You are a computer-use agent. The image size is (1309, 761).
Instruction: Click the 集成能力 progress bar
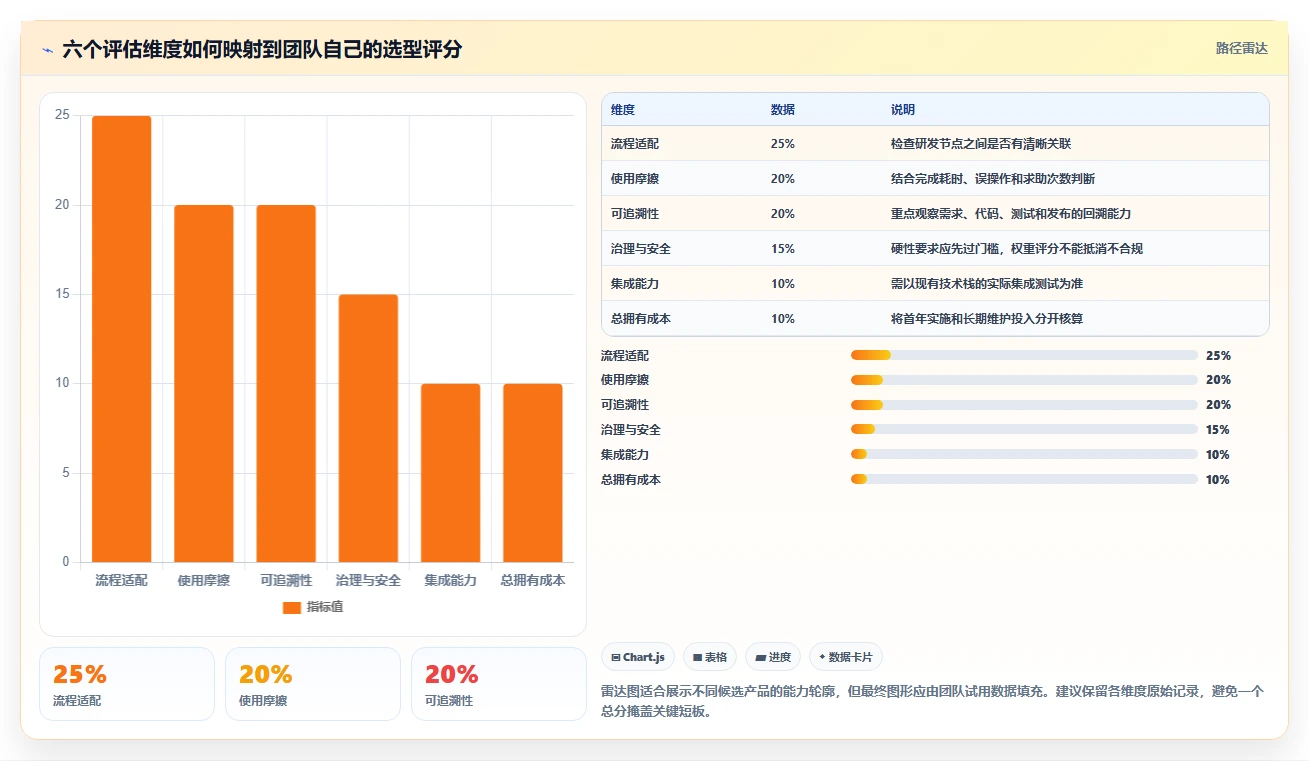tap(1024, 455)
